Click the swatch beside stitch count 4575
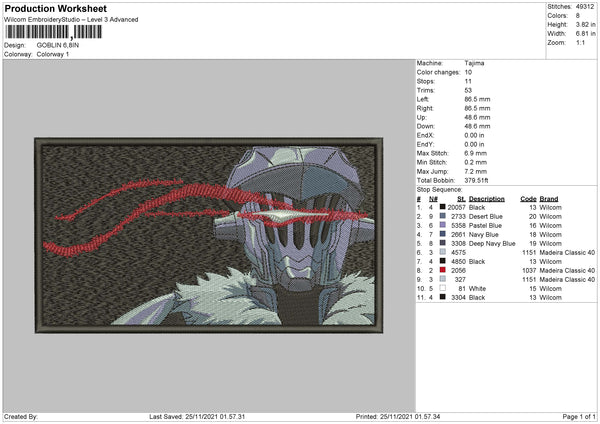600x424 pixels. point(442,252)
